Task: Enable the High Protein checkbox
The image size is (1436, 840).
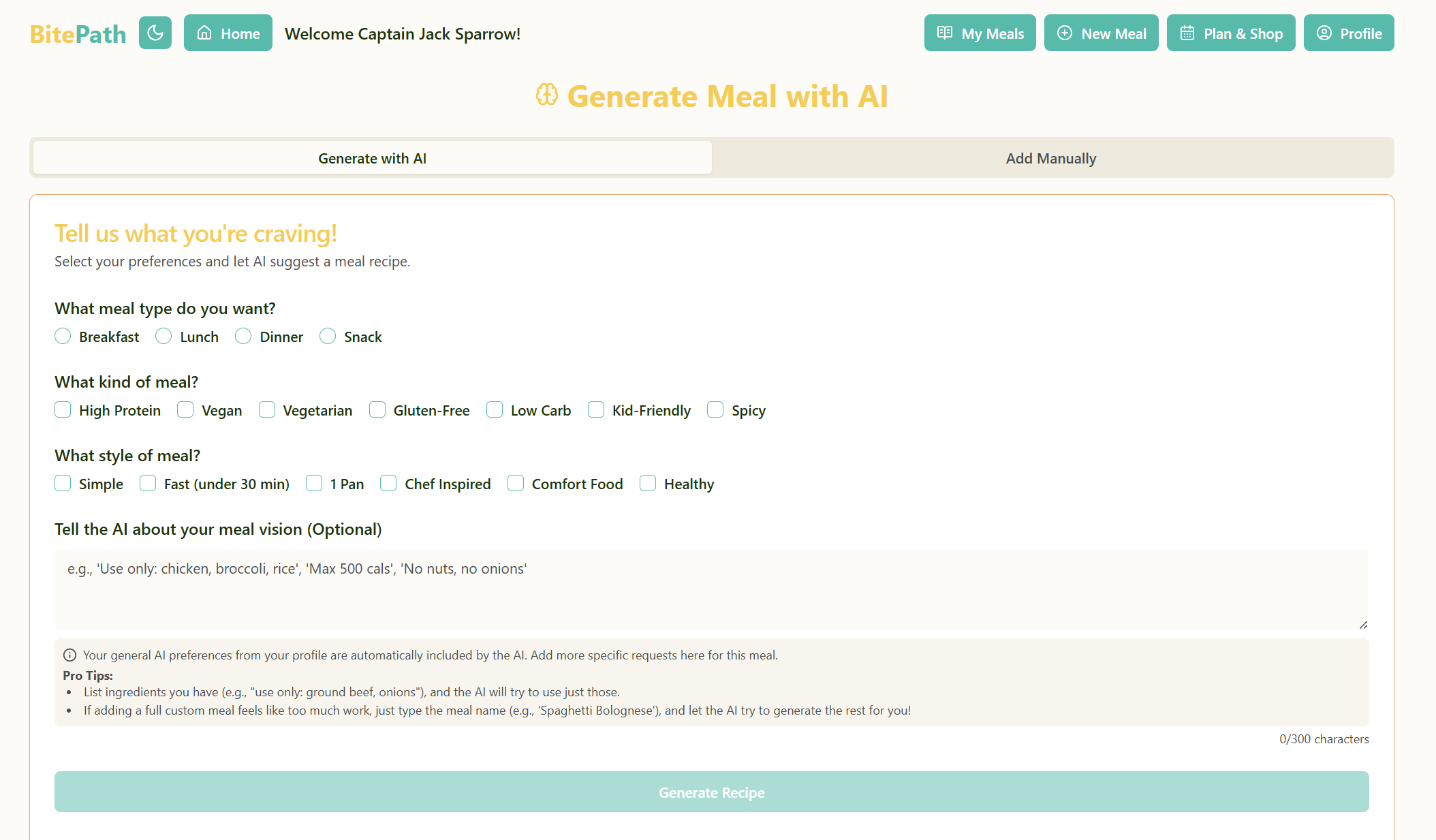Action: [63, 410]
